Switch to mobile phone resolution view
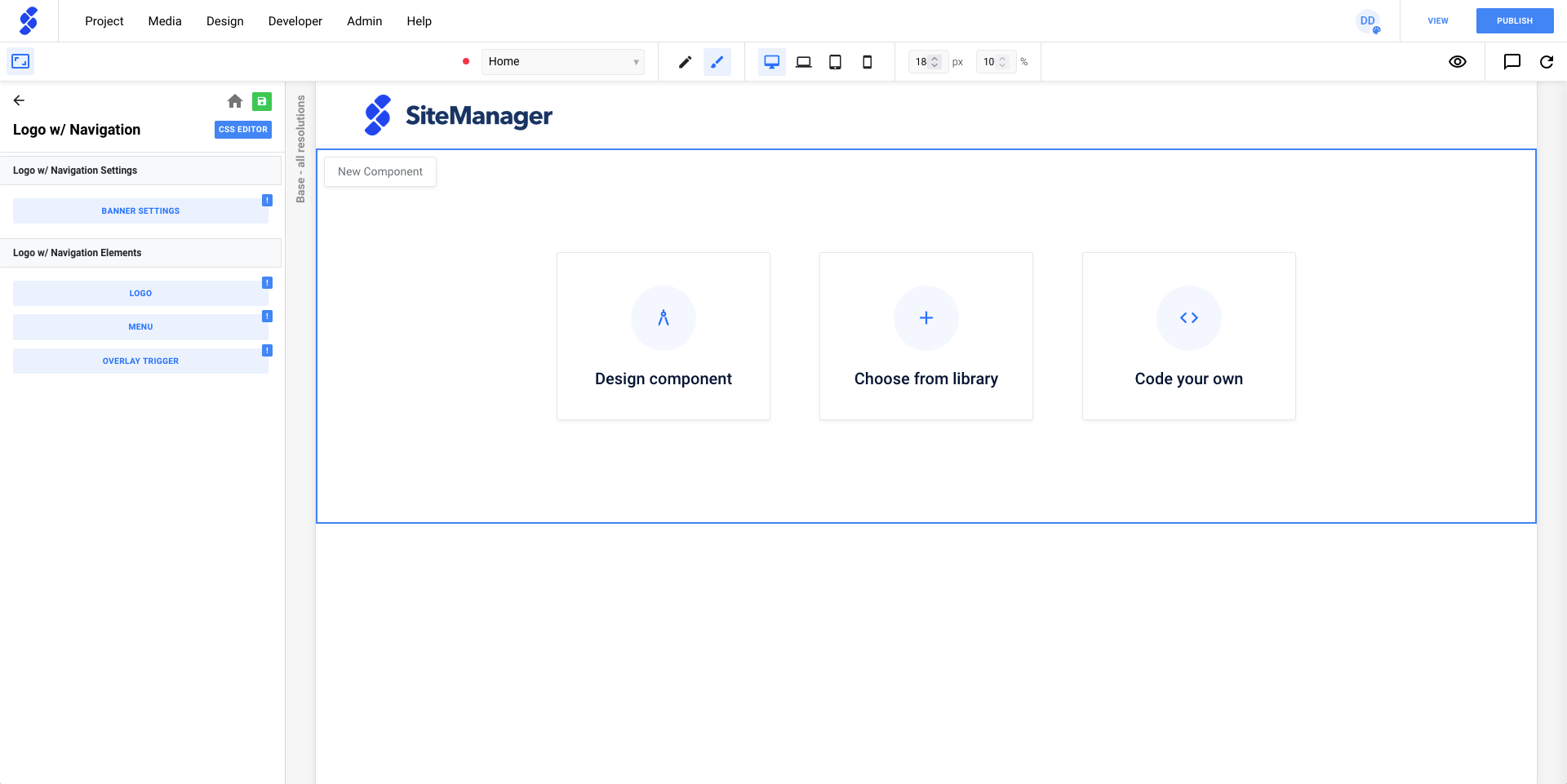The width and height of the screenshot is (1567, 784). pyautogui.click(x=868, y=62)
